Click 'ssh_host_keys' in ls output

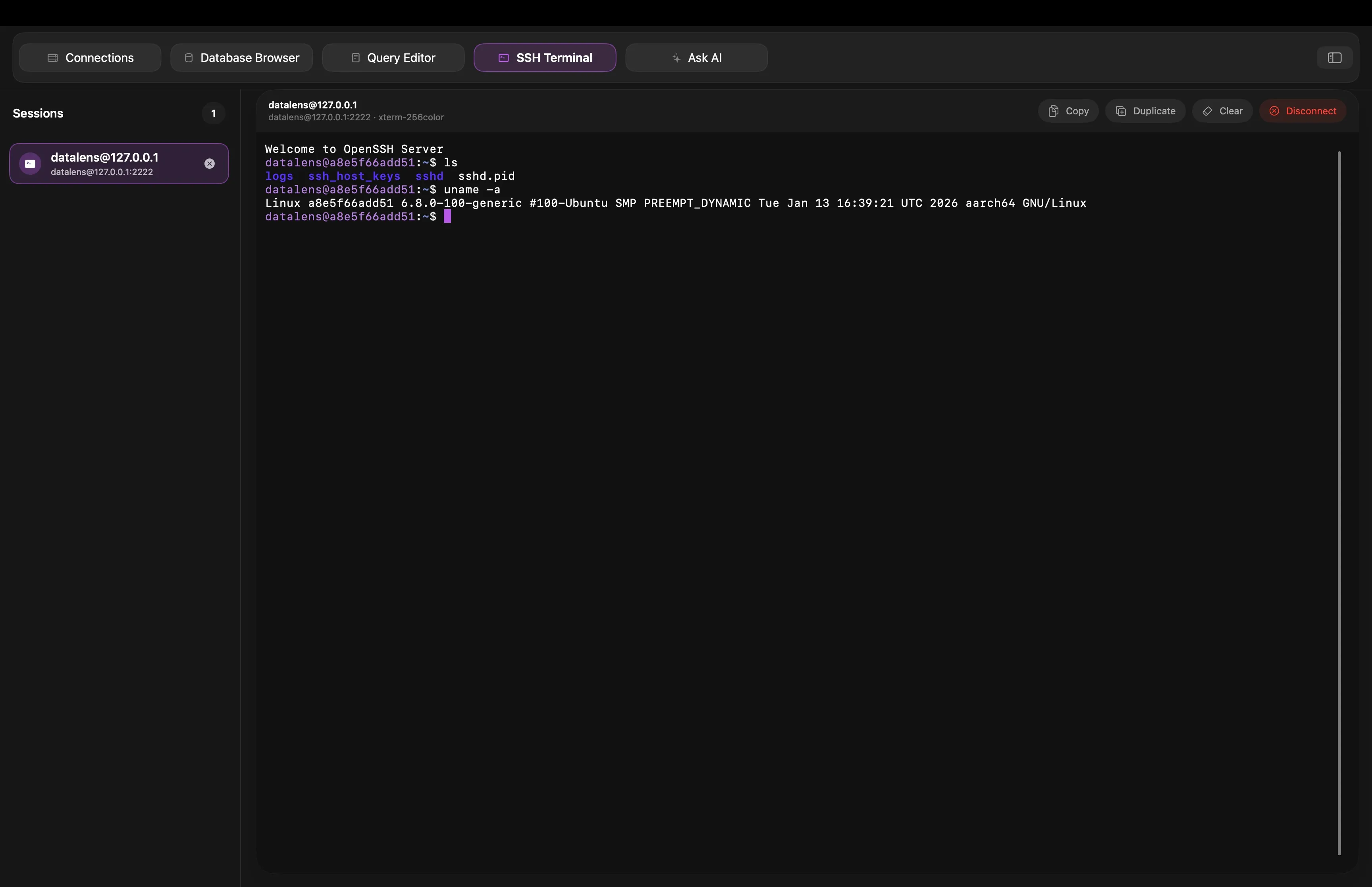(x=354, y=176)
